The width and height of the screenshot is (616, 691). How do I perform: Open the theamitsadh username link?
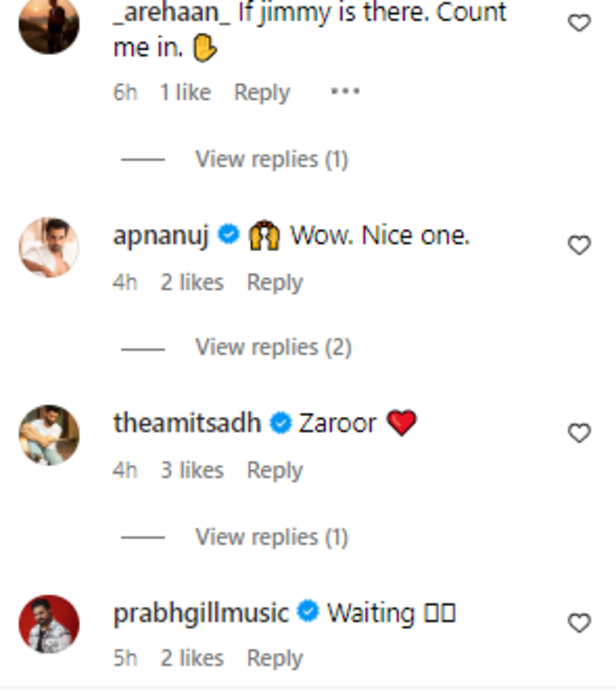point(188,424)
